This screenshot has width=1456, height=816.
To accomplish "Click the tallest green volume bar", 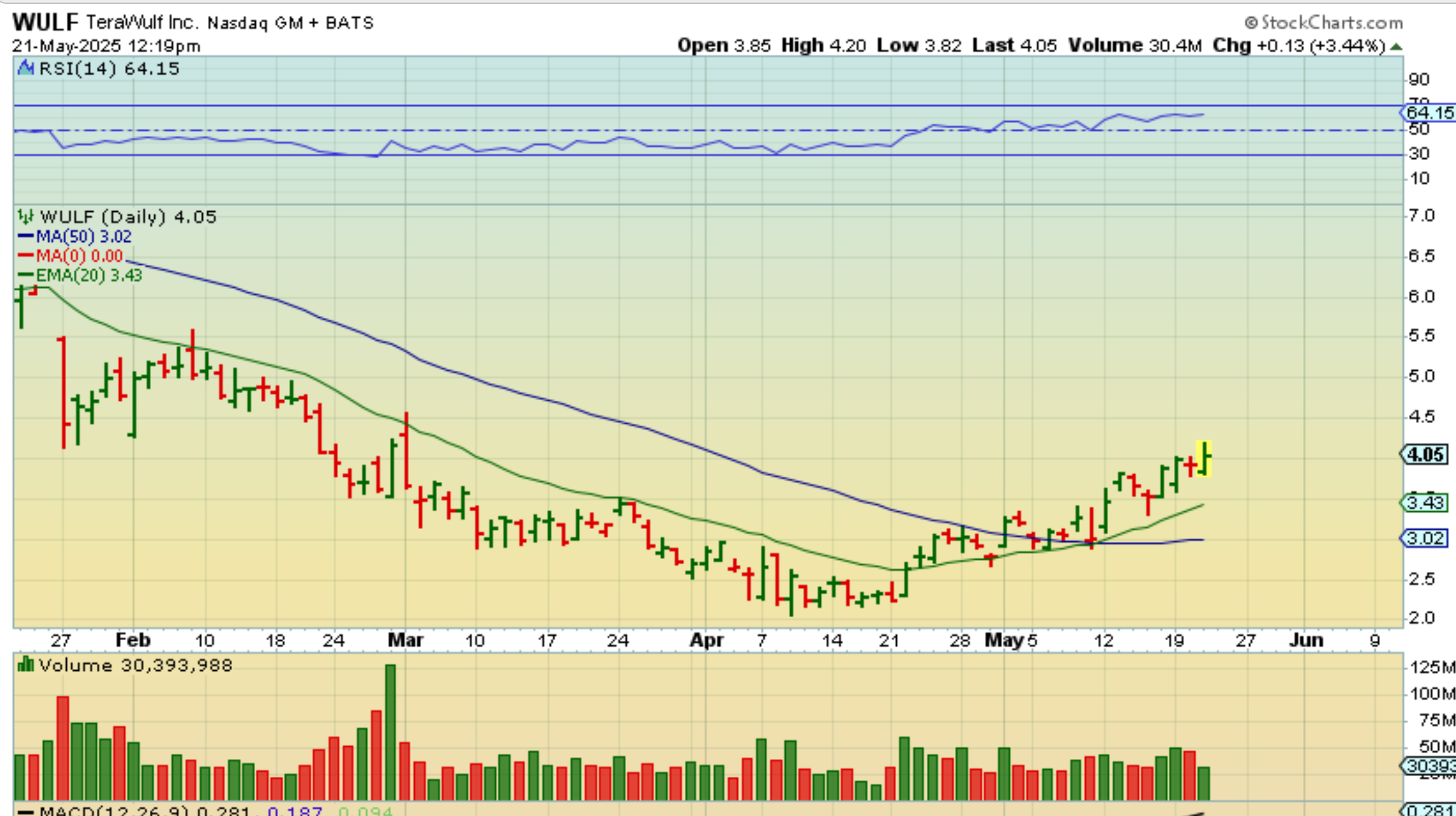I will tap(390, 732).
